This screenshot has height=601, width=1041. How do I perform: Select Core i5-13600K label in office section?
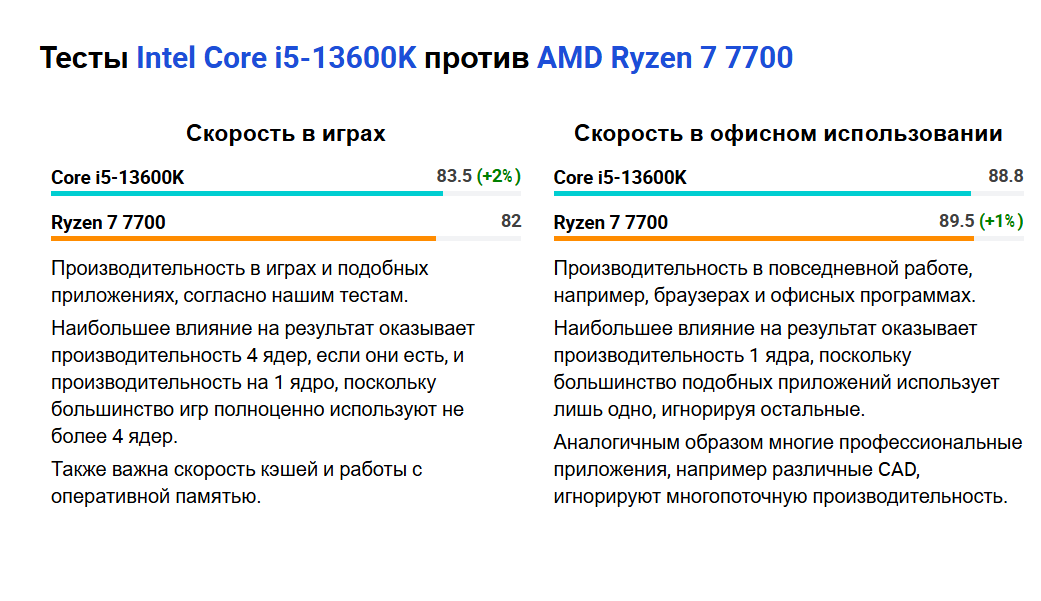coord(620,177)
